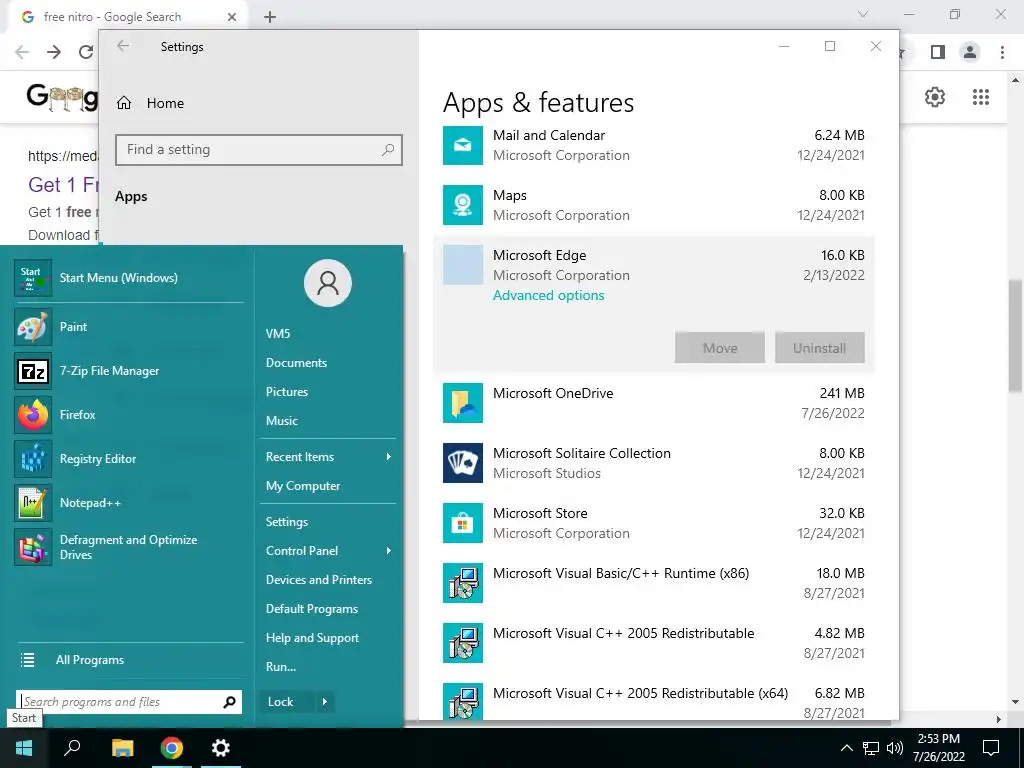This screenshot has width=1024, height=768.
Task: Open My Computer from start menu
Action: (x=303, y=486)
